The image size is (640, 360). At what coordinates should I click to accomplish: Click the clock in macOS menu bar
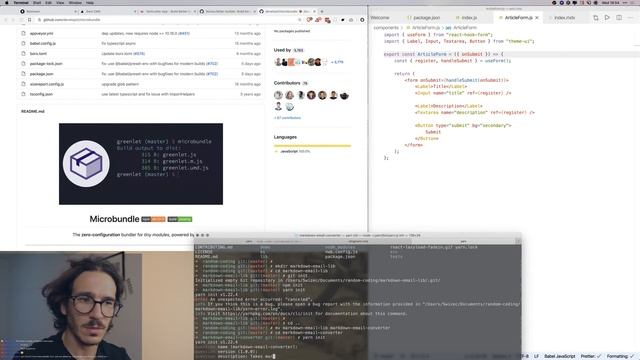click(x=611, y=2)
